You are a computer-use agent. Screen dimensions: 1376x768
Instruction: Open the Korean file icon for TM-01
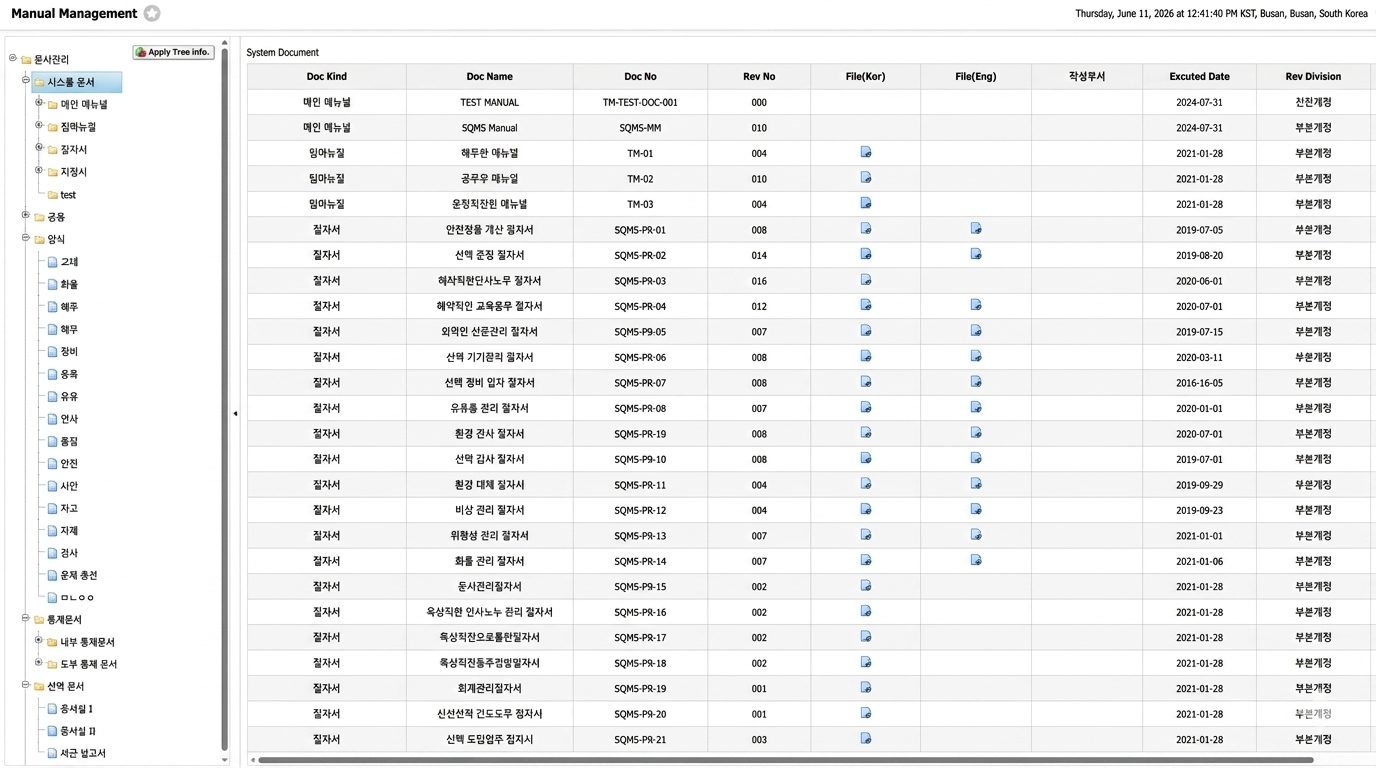[x=866, y=152]
